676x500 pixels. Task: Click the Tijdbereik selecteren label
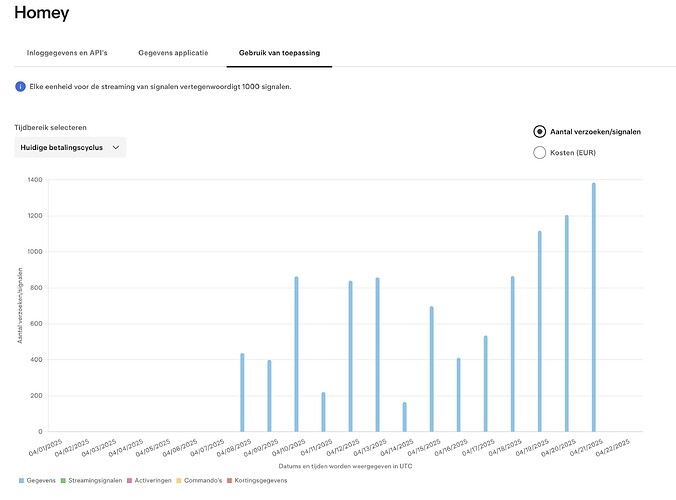50,128
